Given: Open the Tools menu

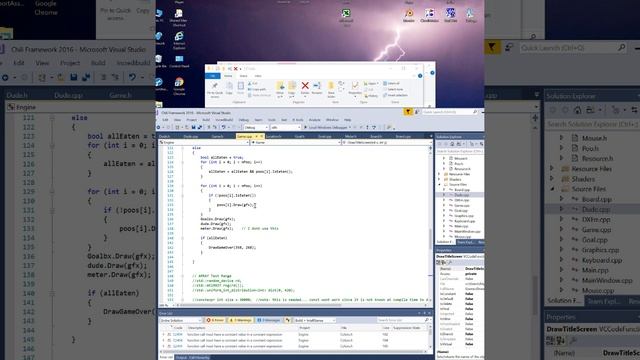Looking at the screenshot, I should coord(272,120).
